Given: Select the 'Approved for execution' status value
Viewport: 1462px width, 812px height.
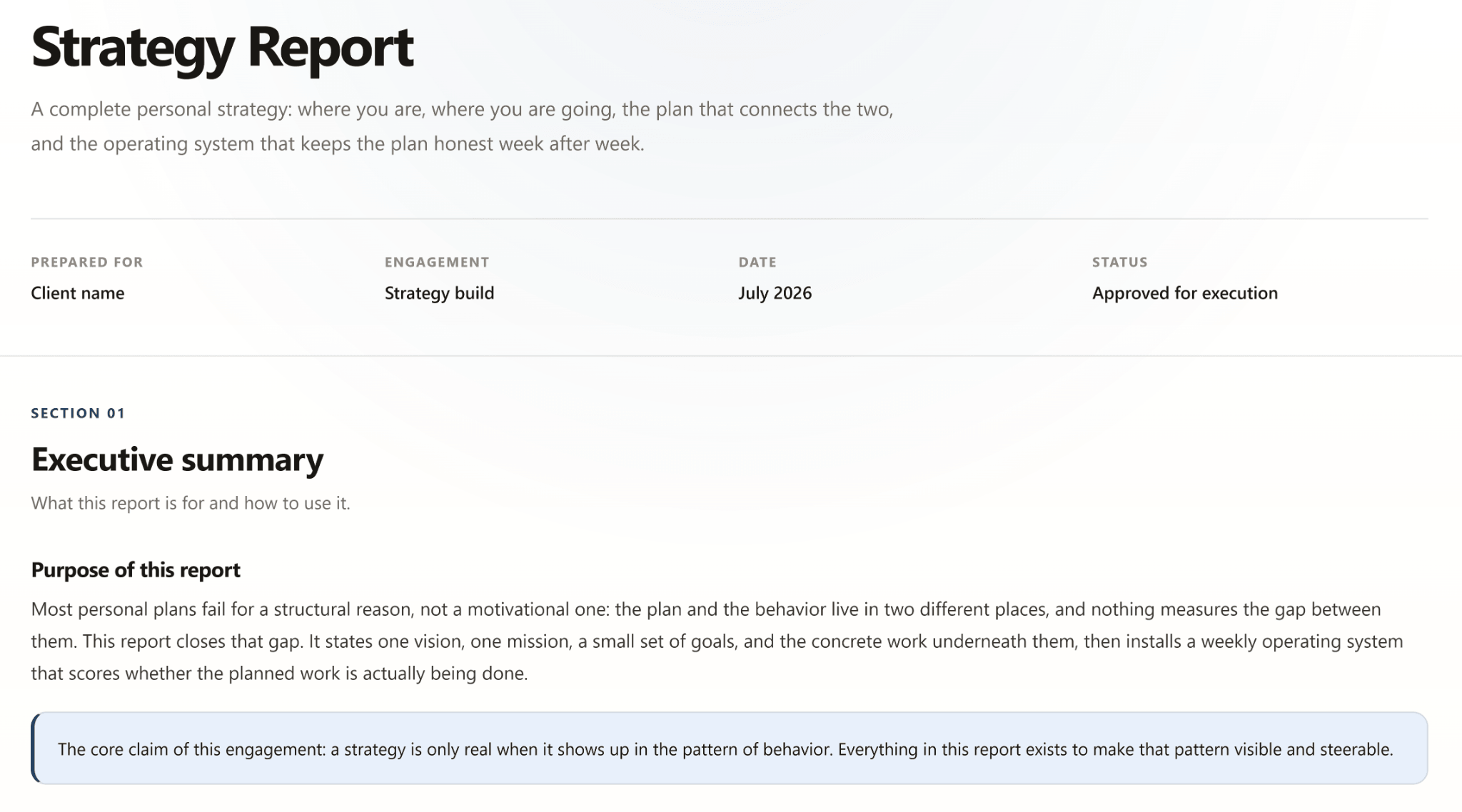Looking at the screenshot, I should pos(1184,293).
